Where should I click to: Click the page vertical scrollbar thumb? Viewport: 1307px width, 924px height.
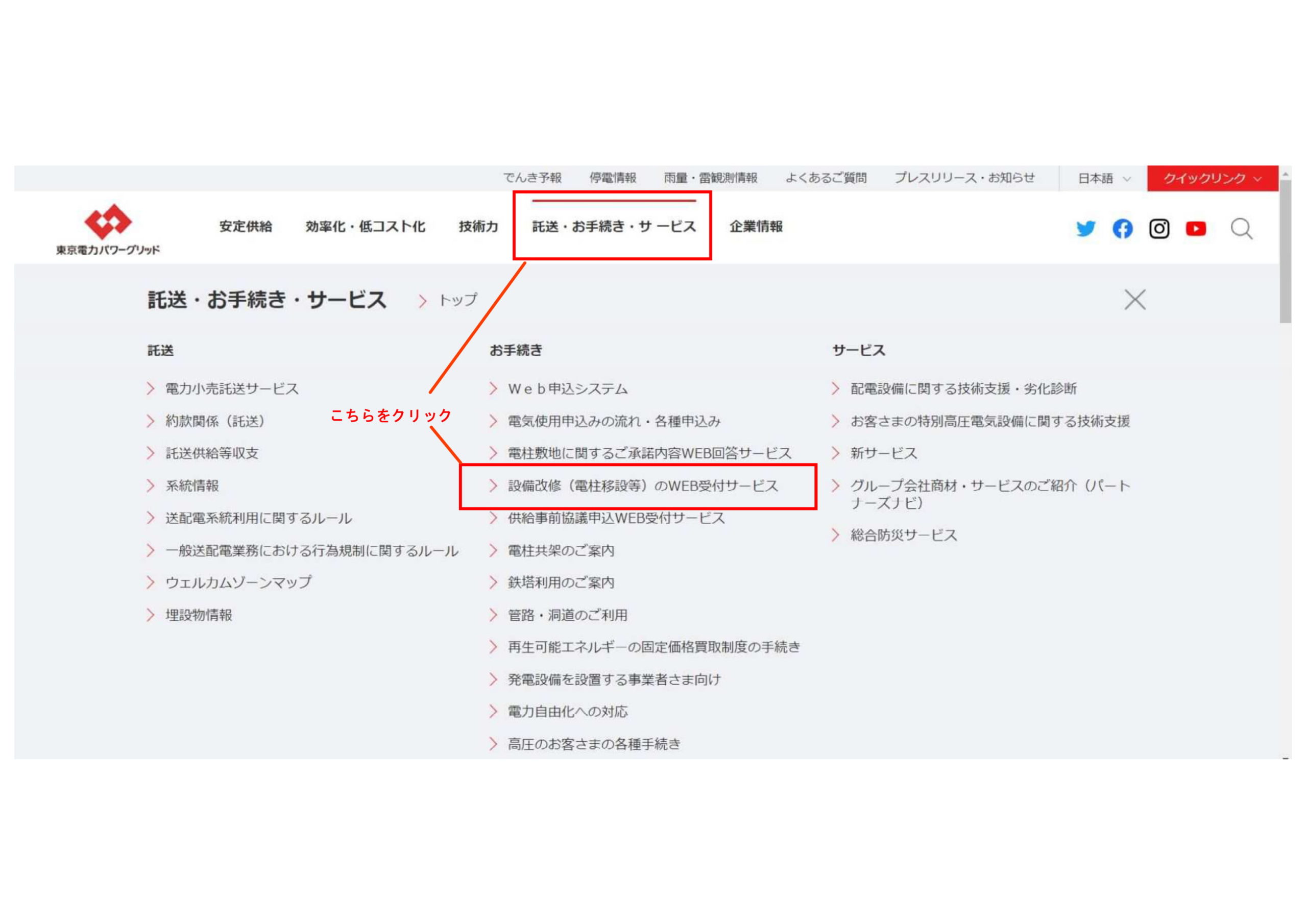click(x=1286, y=252)
